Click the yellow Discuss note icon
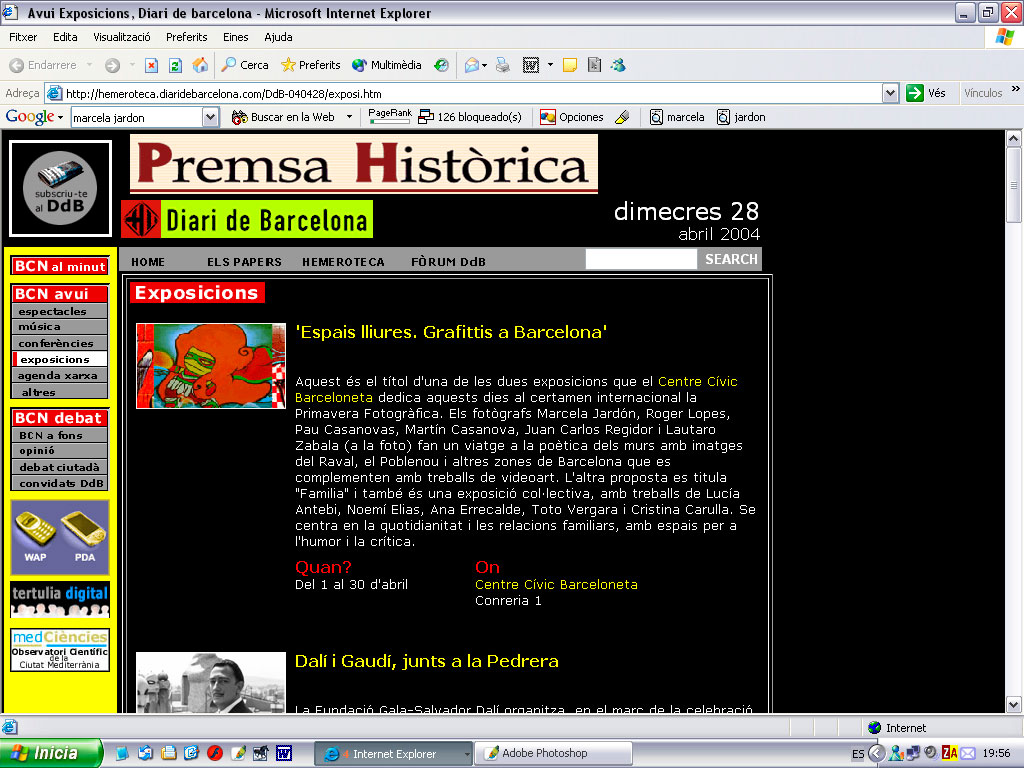Viewport: 1024px width, 768px height. click(x=569, y=65)
